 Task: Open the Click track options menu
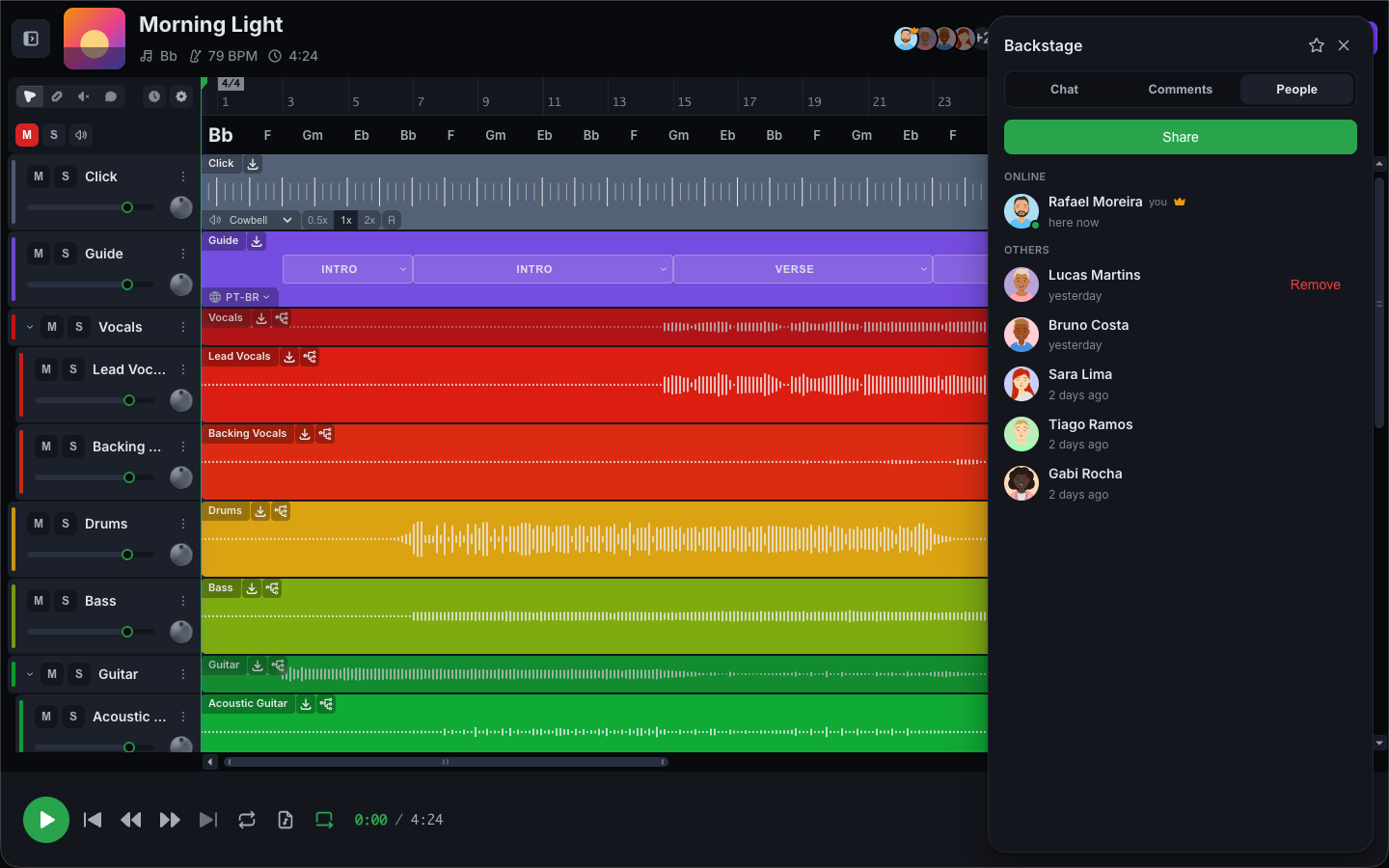point(183,176)
